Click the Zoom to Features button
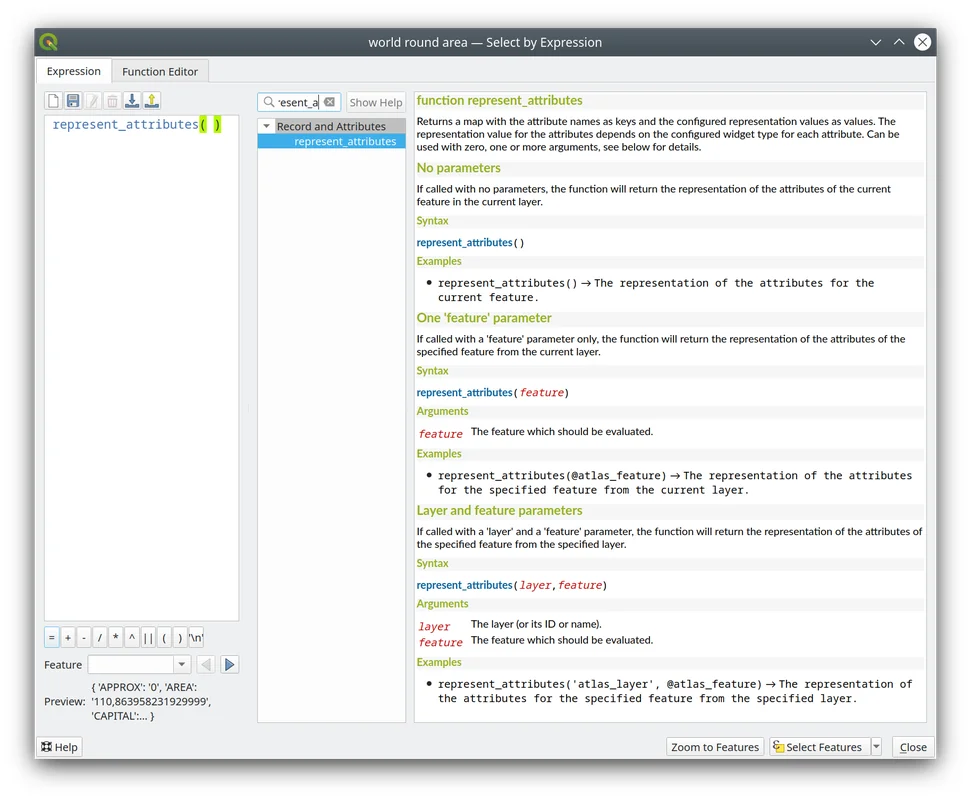Image resolution: width=971 pixels, height=800 pixels. point(714,747)
